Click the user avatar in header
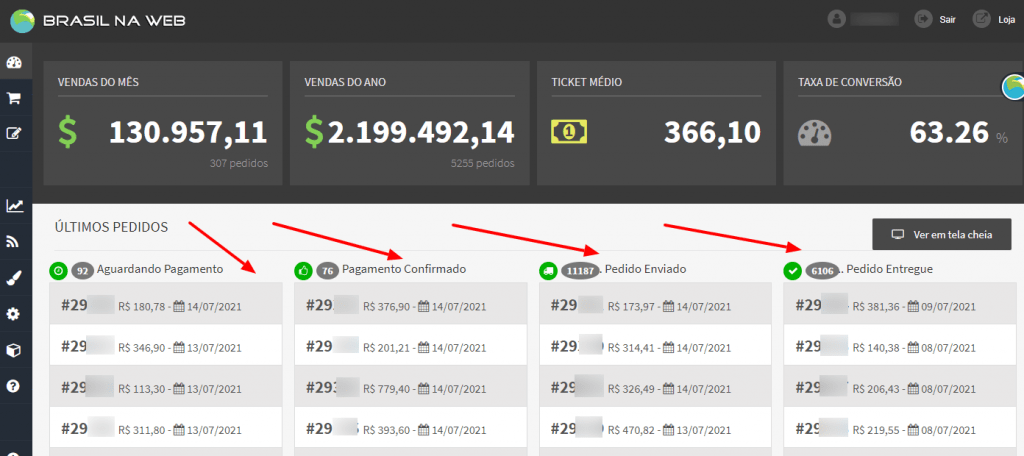1024x456 pixels. tap(837, 19)
